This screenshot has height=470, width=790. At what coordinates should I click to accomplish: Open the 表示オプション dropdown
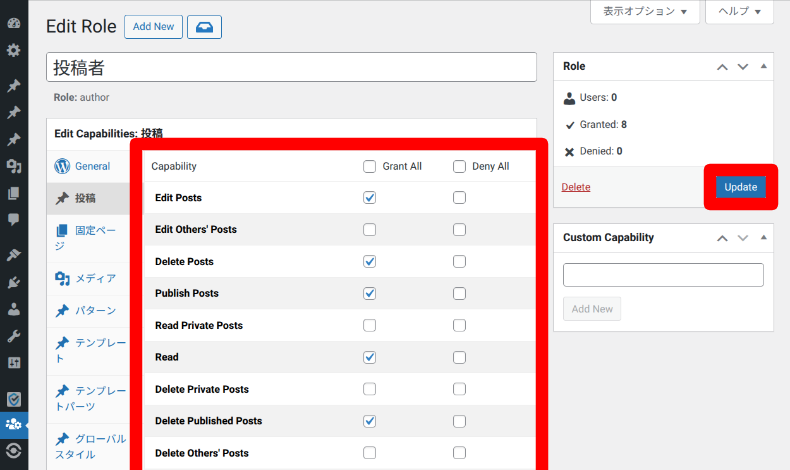click(645, 12)
